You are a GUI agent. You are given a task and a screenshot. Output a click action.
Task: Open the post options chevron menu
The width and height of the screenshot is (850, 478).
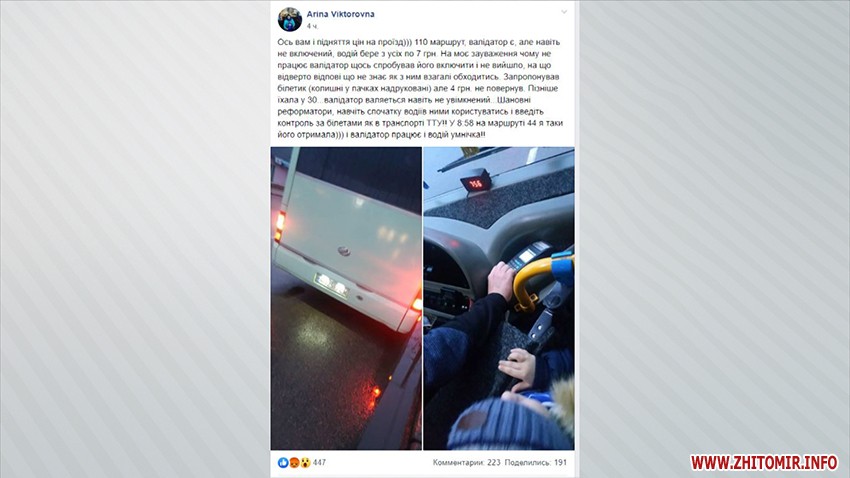(x=564, y=12)
